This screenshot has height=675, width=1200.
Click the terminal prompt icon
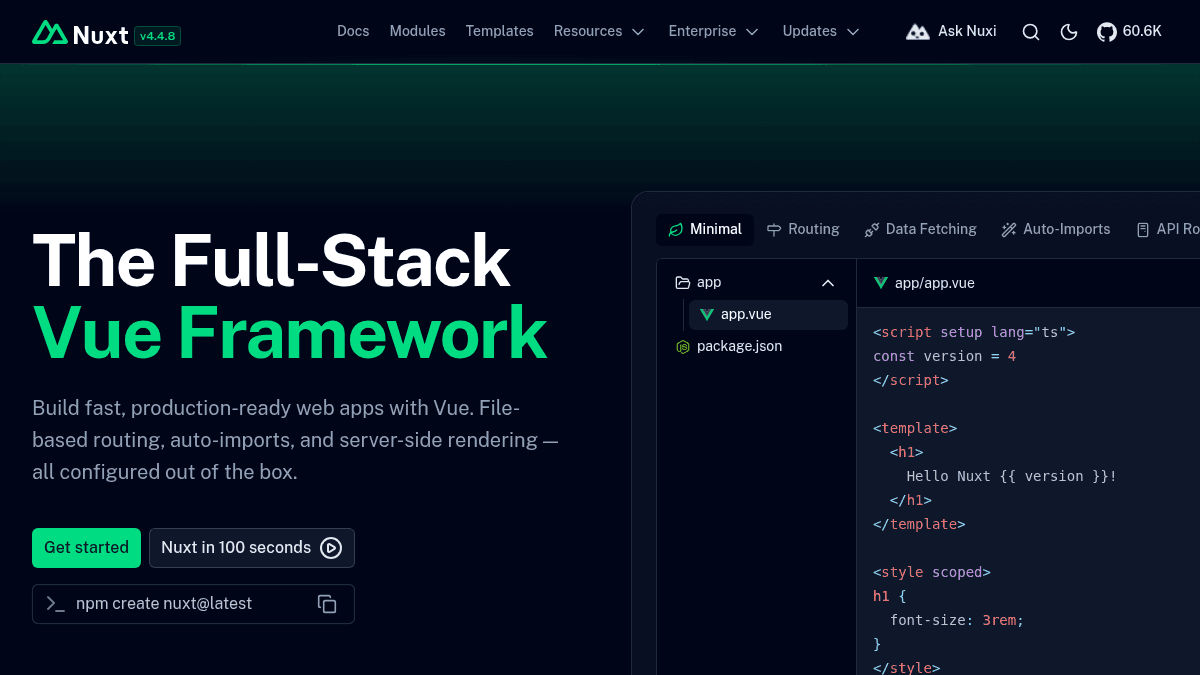pyautogui.click(x=56, y=604)
